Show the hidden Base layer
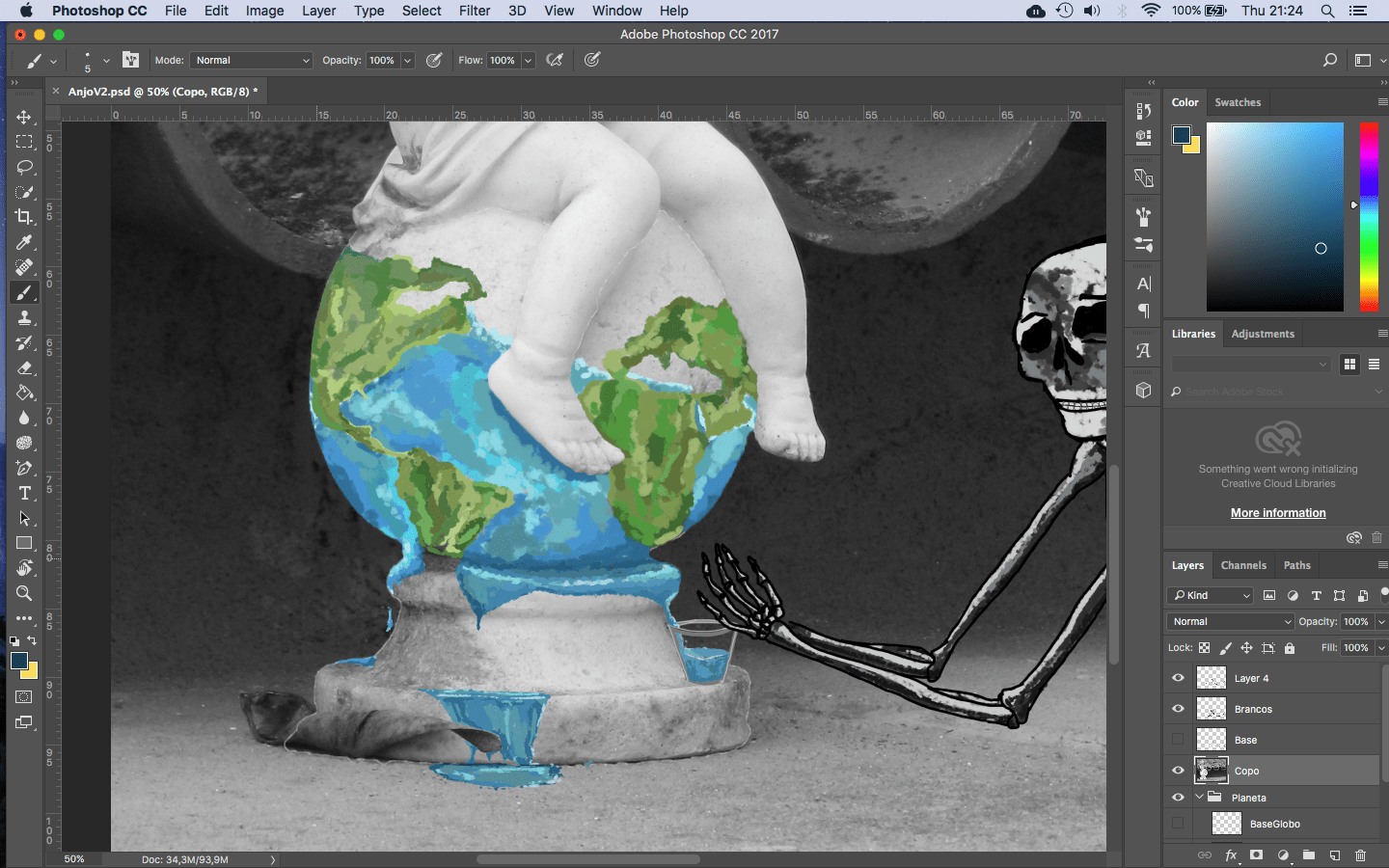This screenshot has height=868, width=1389. (x=1178, y=740)
